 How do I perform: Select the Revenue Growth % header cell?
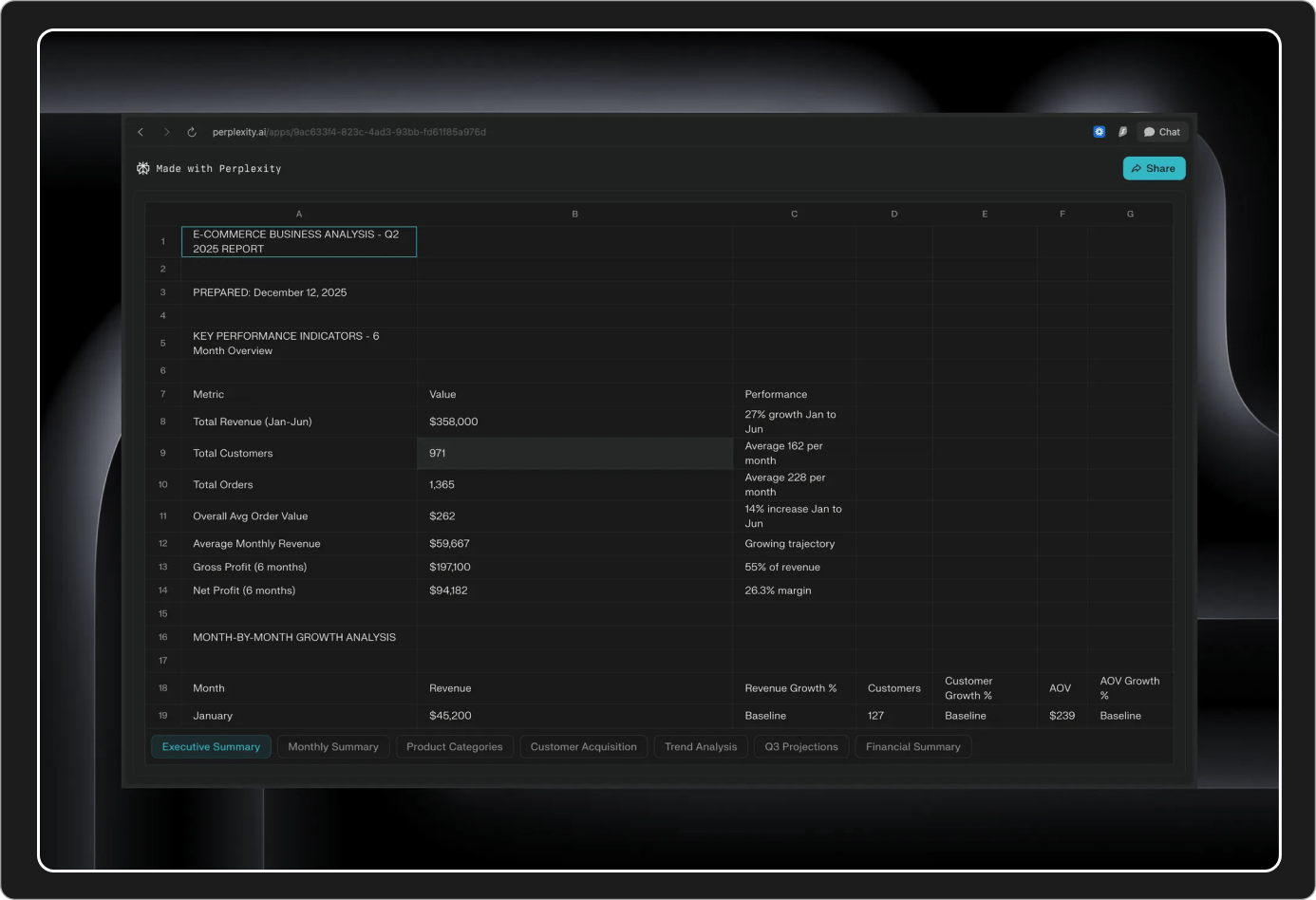795,688
